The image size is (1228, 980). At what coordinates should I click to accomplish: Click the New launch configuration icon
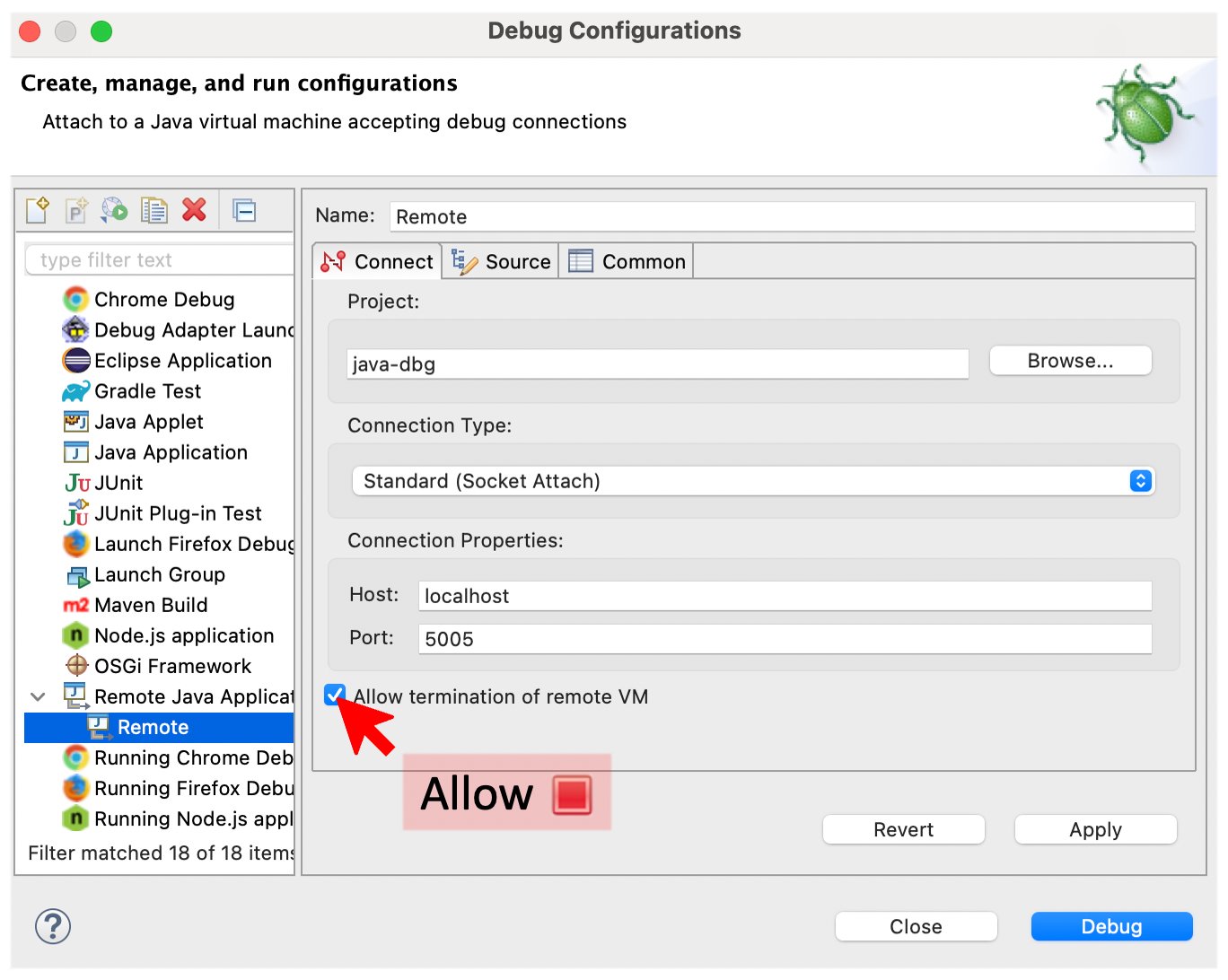coord(38,210)
